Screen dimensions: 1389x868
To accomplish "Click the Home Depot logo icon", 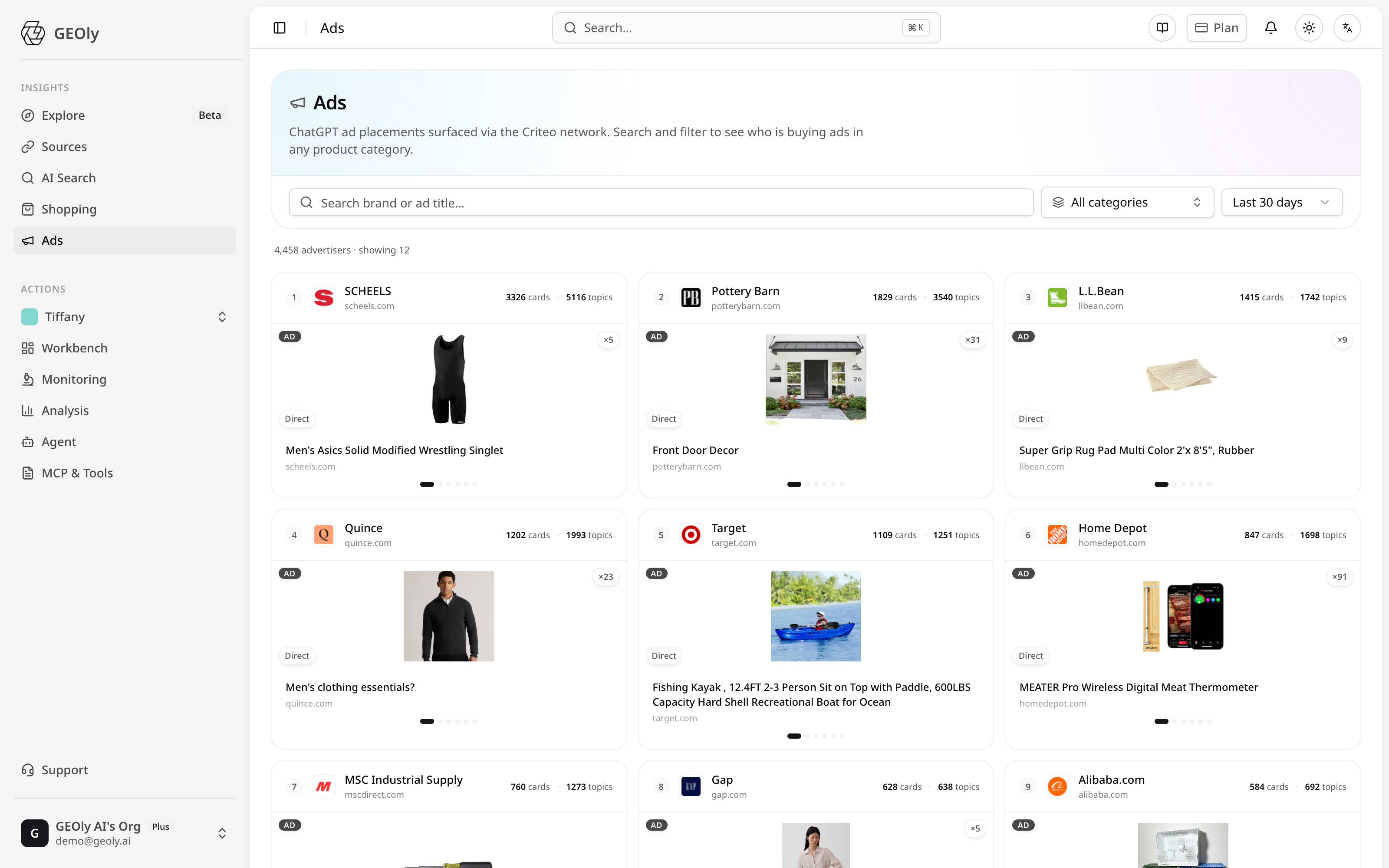I will 1057,535.
